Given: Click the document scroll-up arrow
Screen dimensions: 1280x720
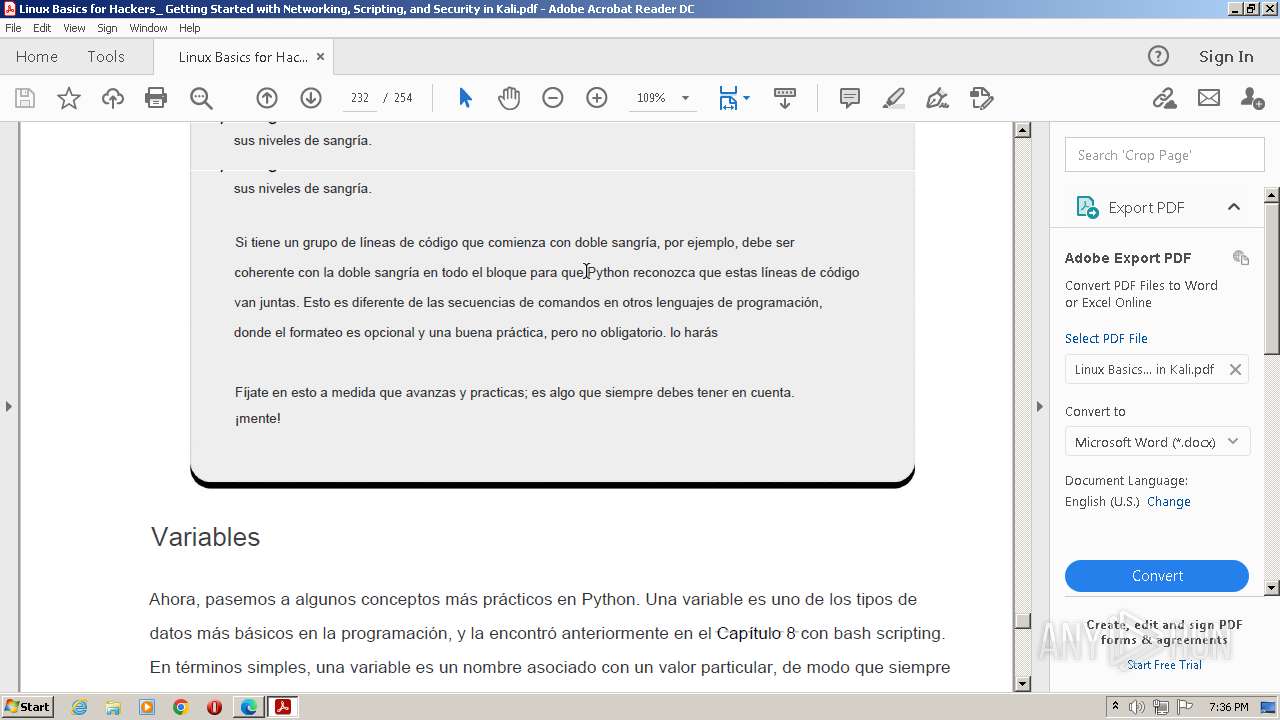Looking at the screenshot, I should [1022, 130].
